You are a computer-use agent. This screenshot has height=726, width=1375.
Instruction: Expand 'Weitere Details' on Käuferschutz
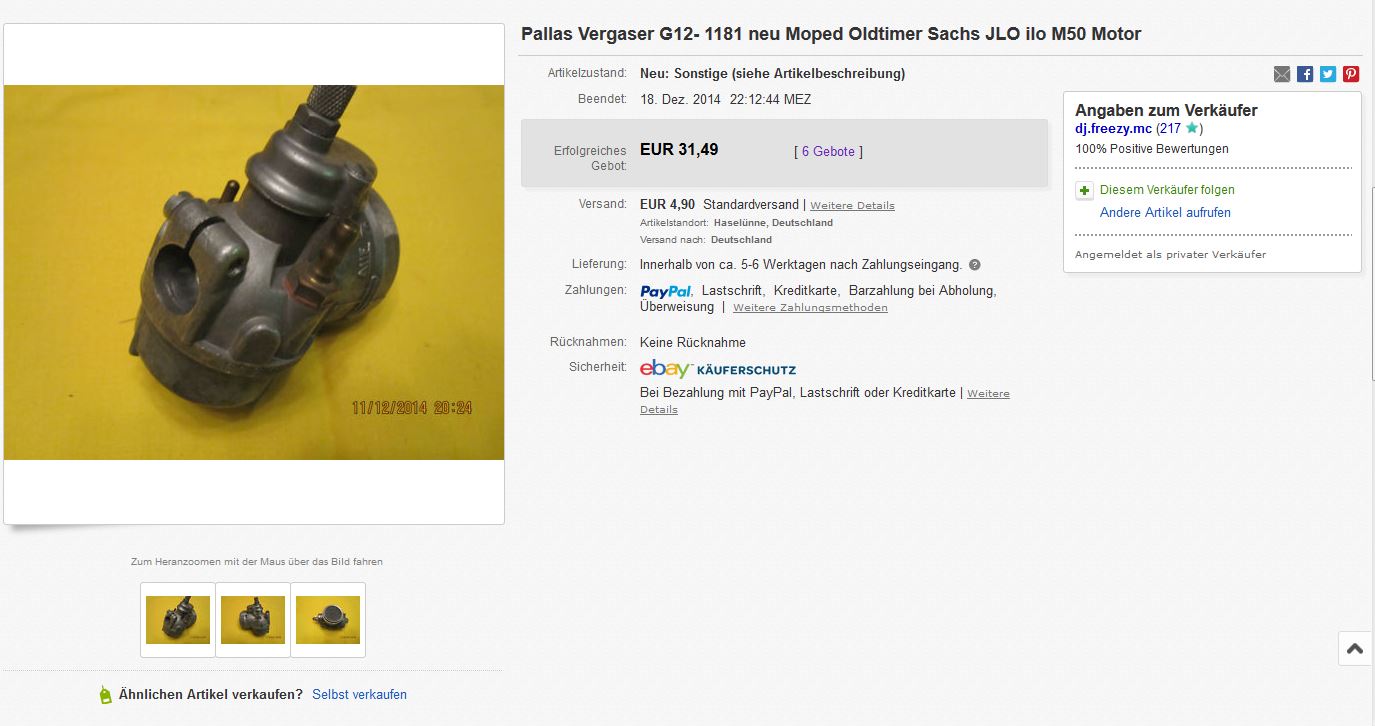tap(825, 401)
